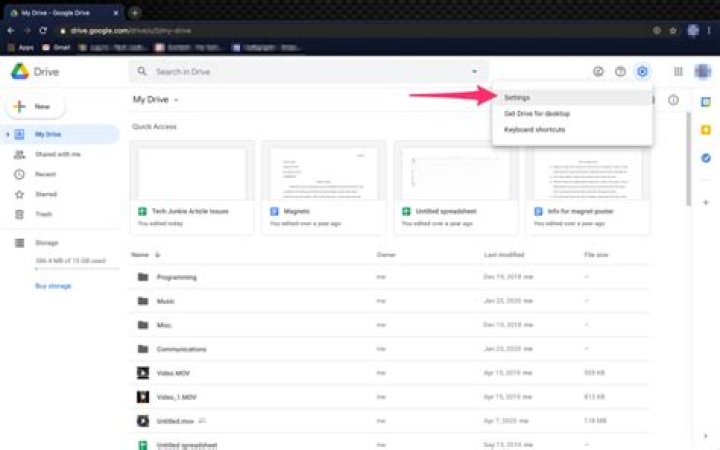
Task: Go to Starred files in sidebar
Action: (46, 194)
